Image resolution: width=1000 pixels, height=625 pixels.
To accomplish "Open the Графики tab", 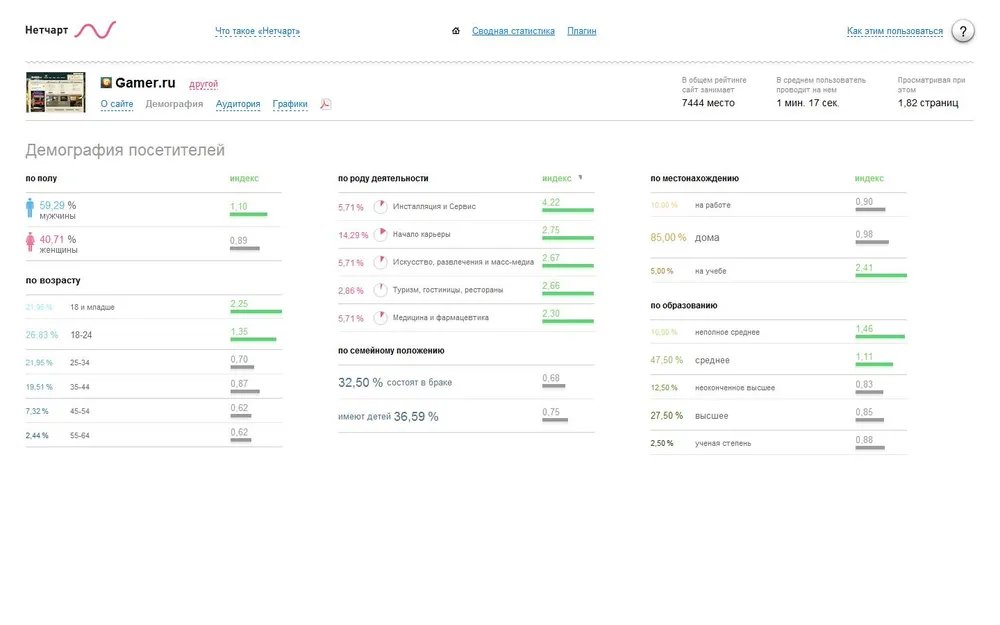I will point(290,104).
